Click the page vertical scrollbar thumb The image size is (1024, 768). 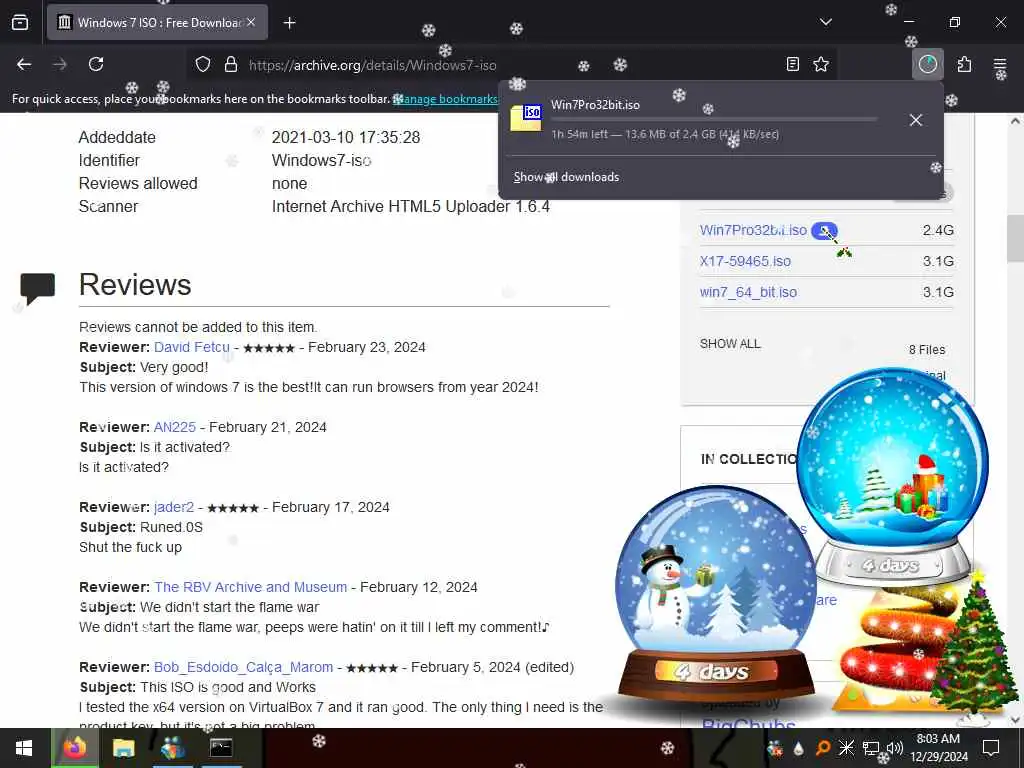point(1015,238)
